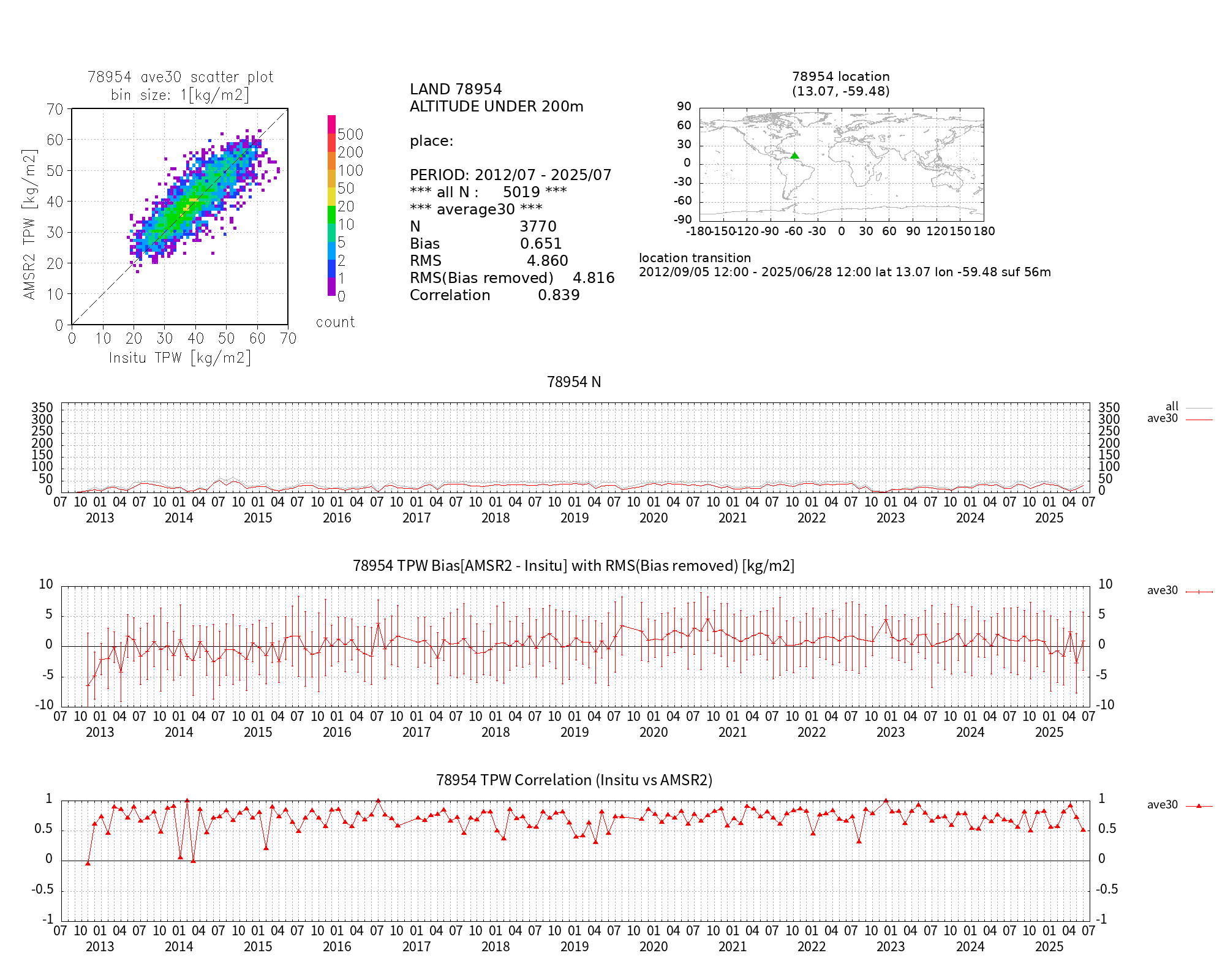This screenshot has height=980, width=1225.
Task: Click the -180 longitude tick on the map
Action: [698, 232]
